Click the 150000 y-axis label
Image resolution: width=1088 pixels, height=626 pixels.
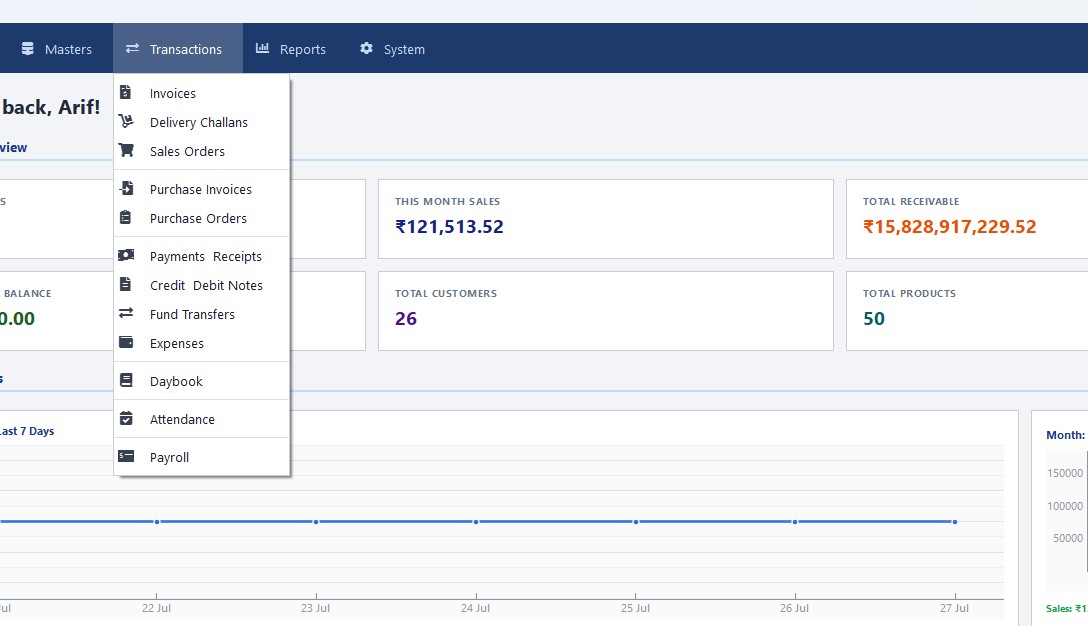1065,473
